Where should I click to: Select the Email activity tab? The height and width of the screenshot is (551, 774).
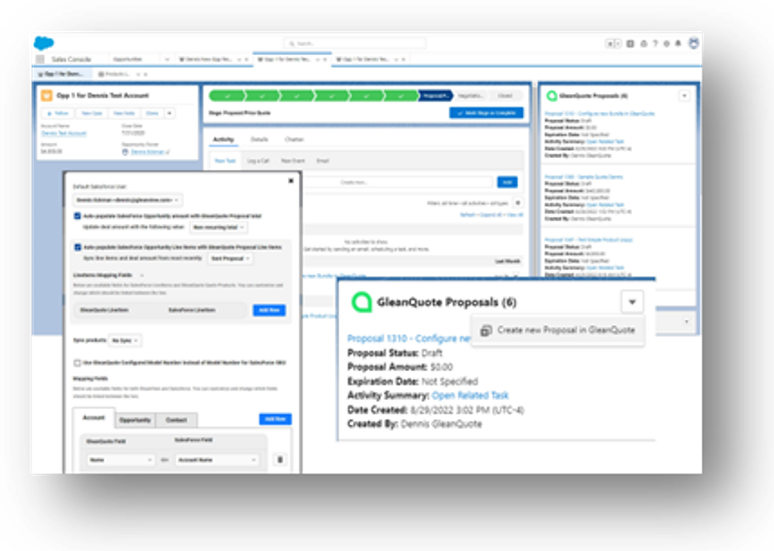tap(323, 161)
